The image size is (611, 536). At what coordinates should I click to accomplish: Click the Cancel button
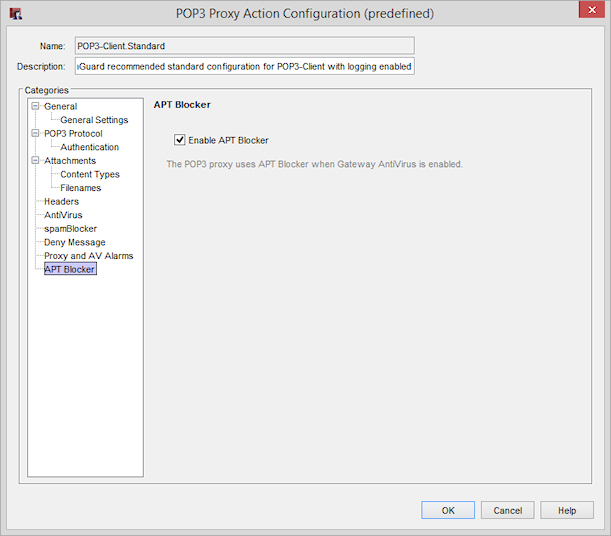click(x=507, y=510)
